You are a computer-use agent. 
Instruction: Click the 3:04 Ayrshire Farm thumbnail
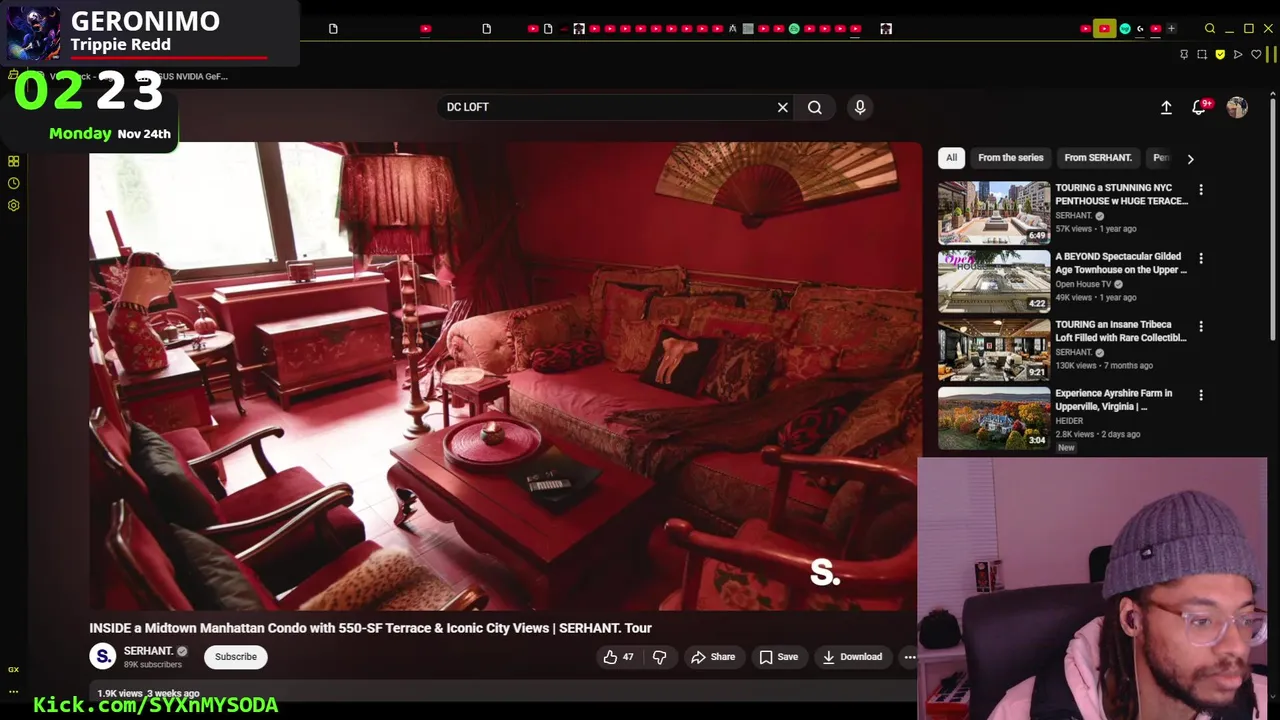(994, 418)
